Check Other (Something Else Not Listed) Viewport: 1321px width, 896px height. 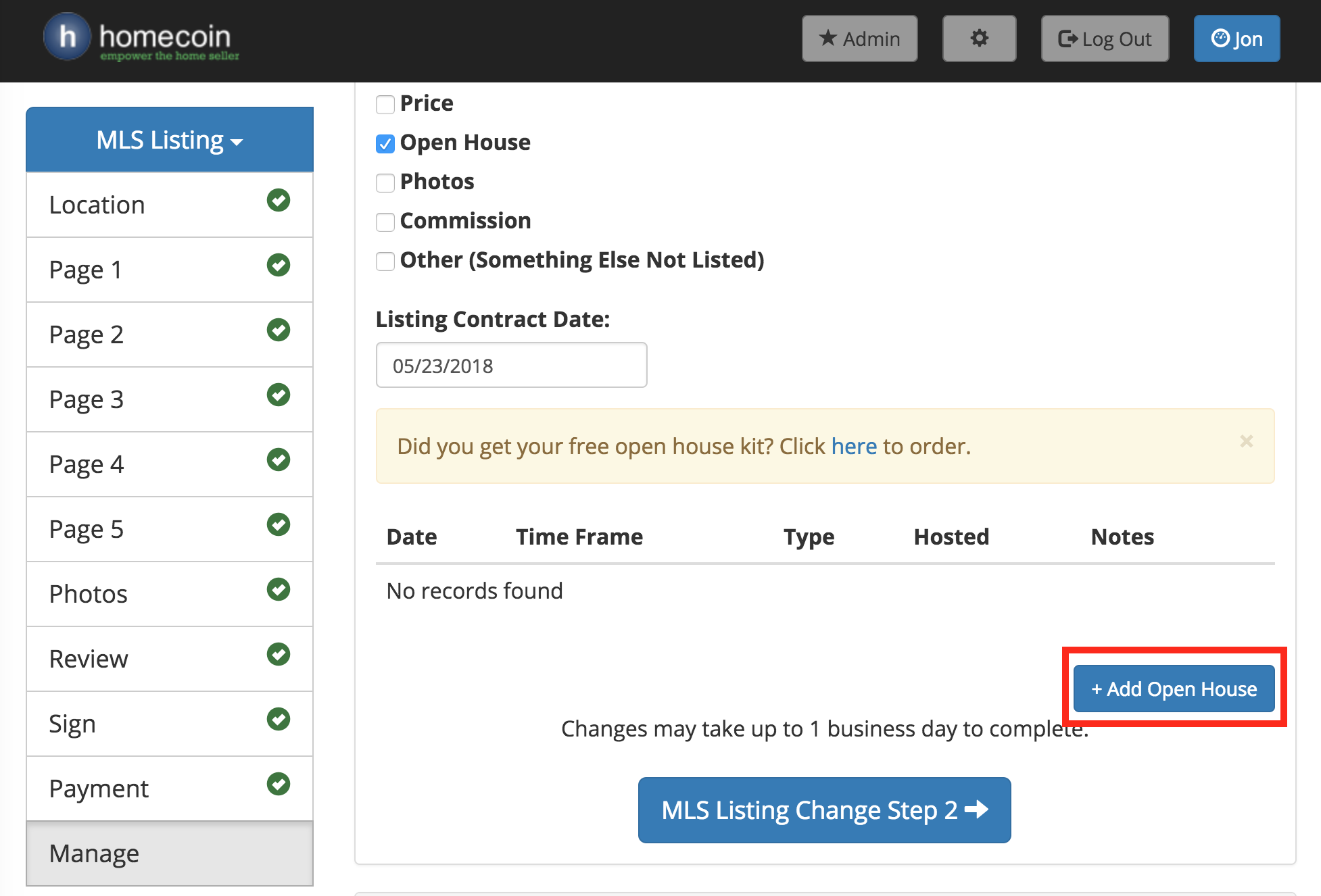[385, 262]
